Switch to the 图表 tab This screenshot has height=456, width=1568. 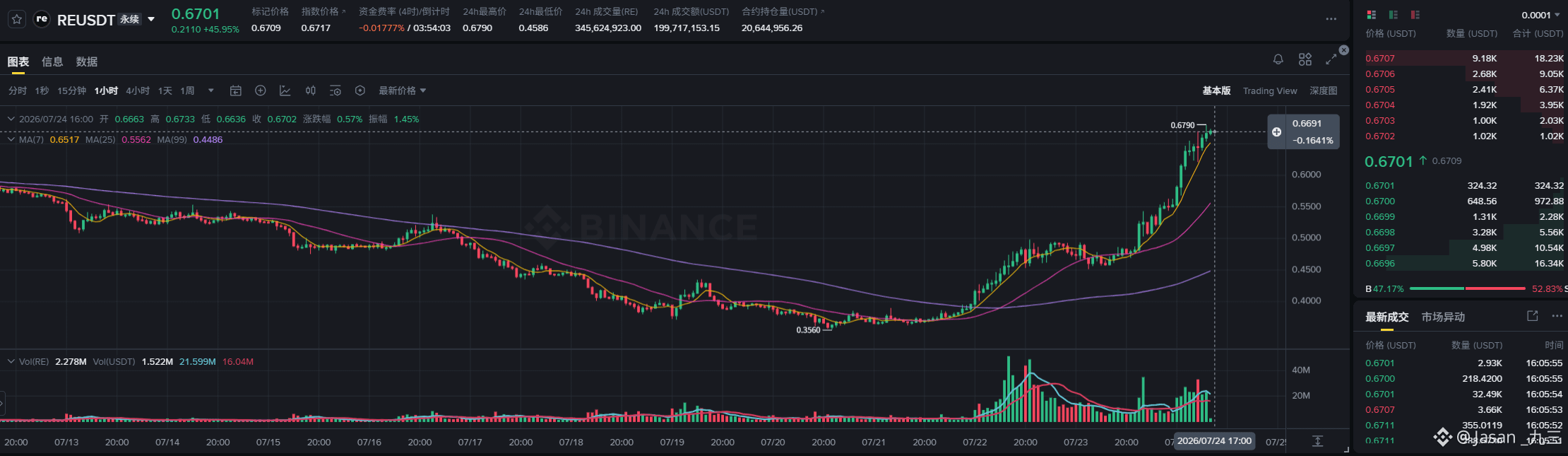[x=18, y=62]
